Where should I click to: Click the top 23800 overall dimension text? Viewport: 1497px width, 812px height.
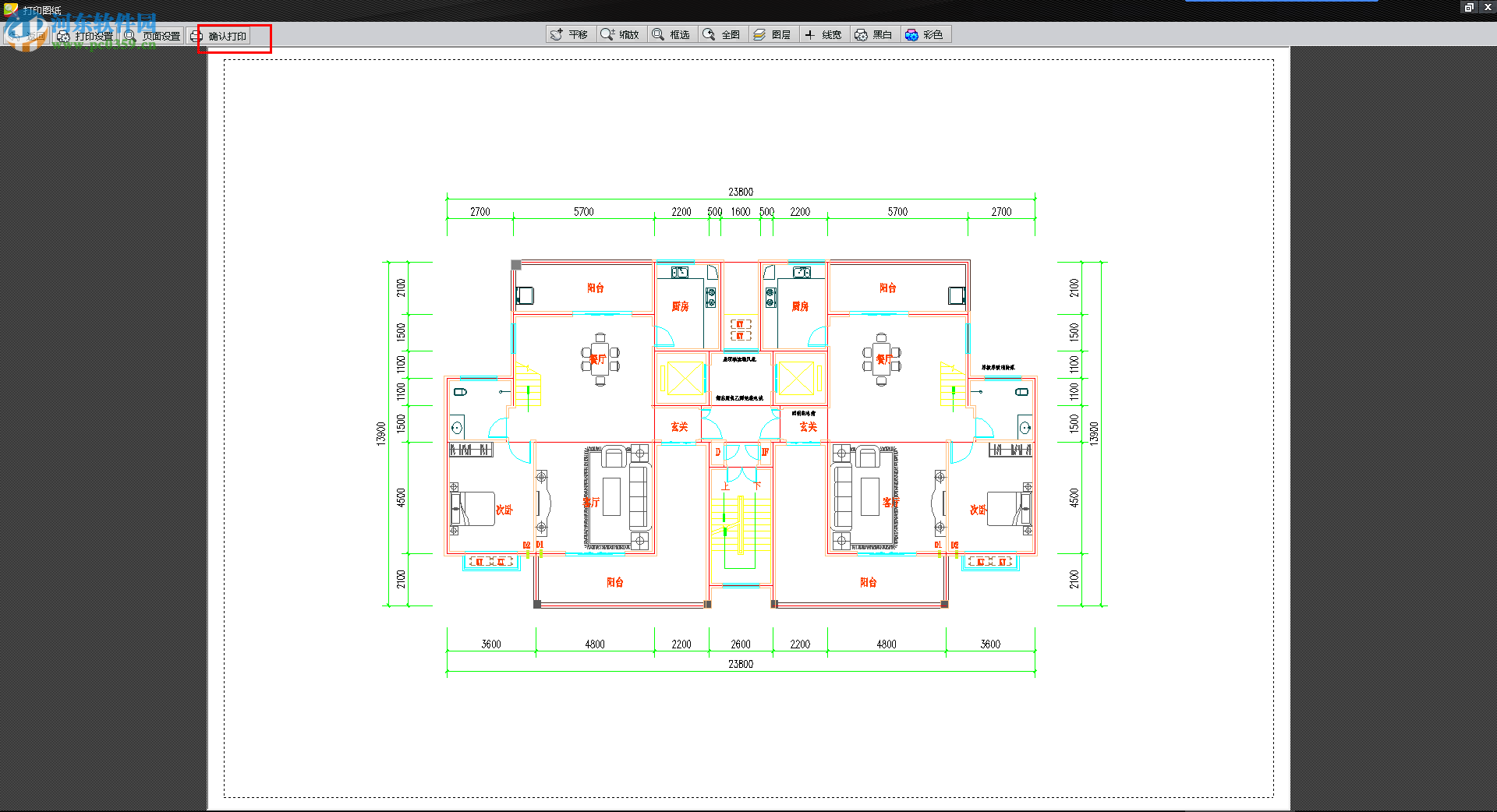pyautogui.click(x=741, y=192)
